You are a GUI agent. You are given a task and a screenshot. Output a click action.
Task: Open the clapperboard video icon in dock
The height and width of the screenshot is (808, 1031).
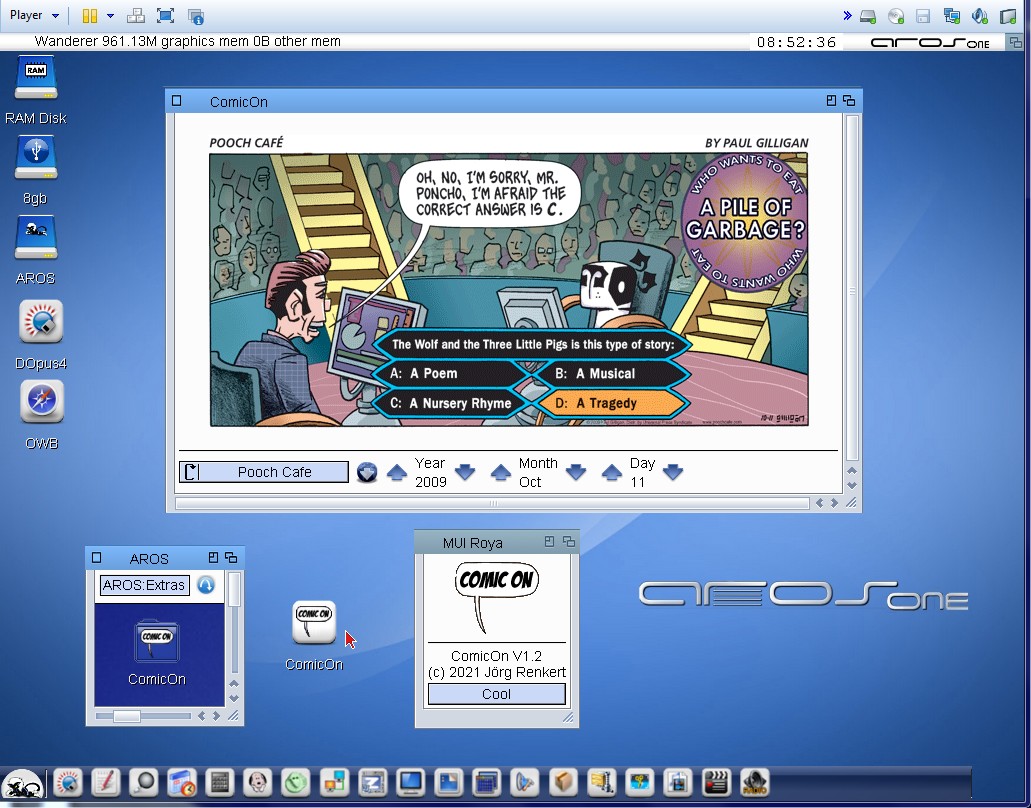[715, 782]
